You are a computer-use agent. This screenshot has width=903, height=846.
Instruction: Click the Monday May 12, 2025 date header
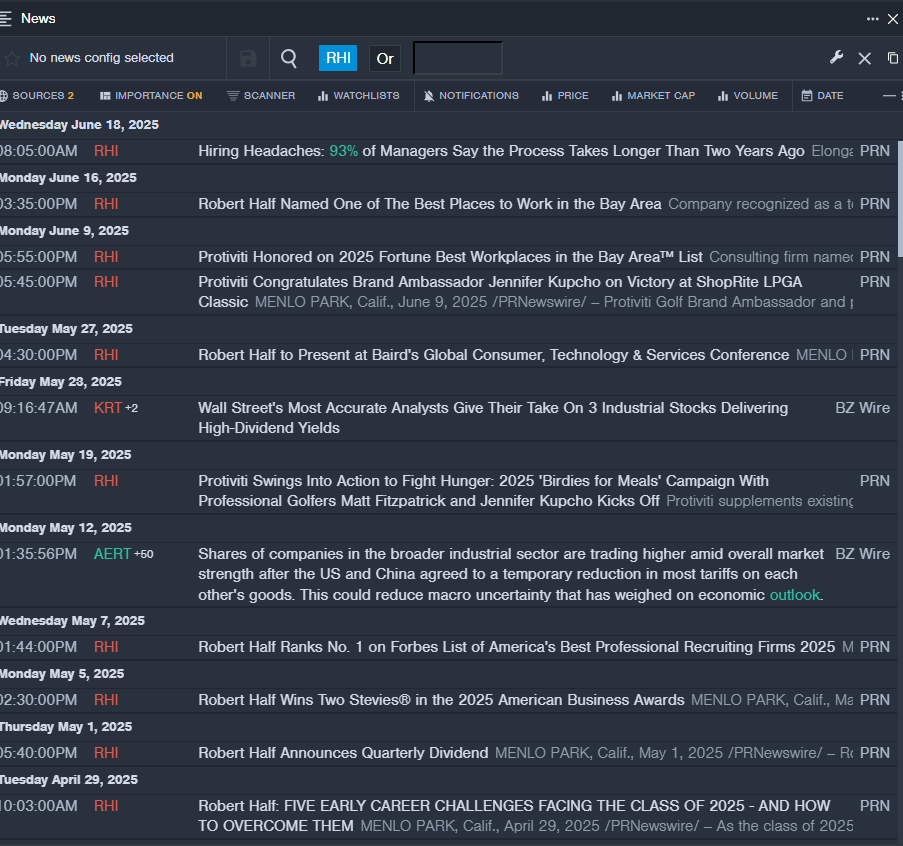(x=66, y=528)
